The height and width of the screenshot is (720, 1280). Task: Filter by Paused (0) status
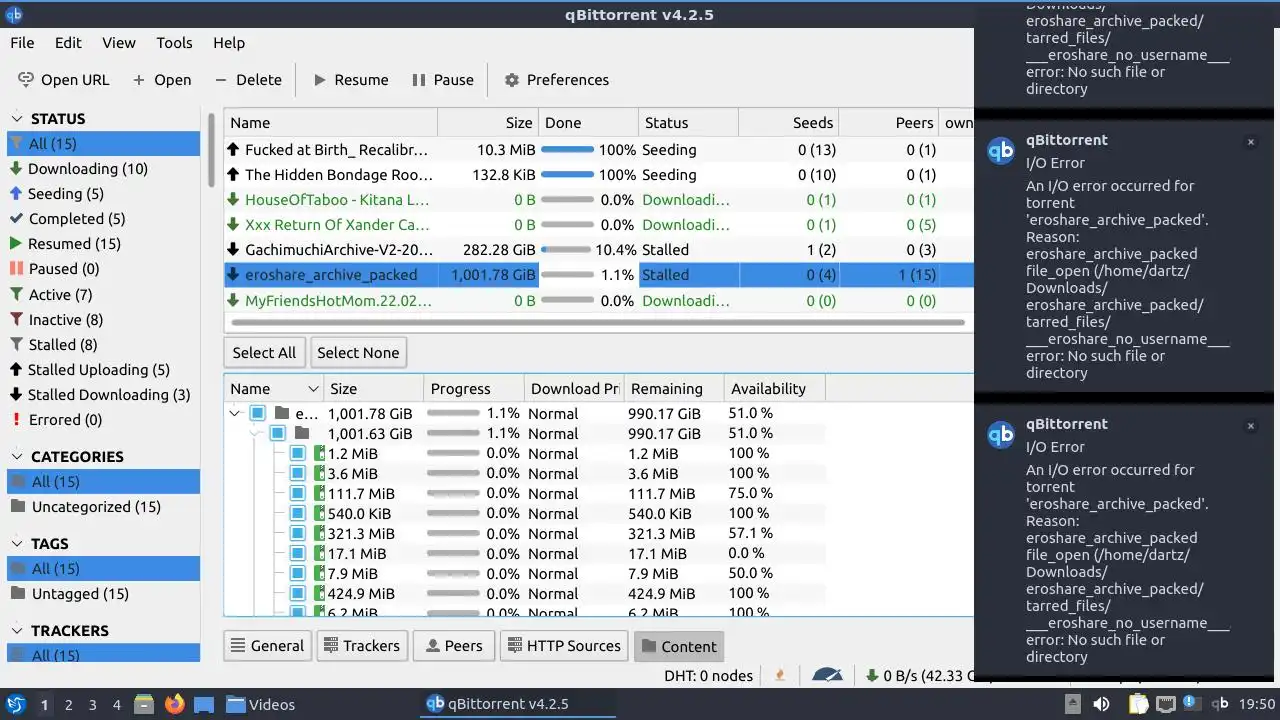tap(55, 269)
